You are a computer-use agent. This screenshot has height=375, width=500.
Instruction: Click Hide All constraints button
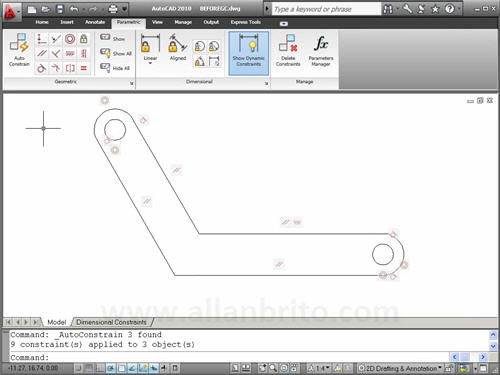point(115,68)
